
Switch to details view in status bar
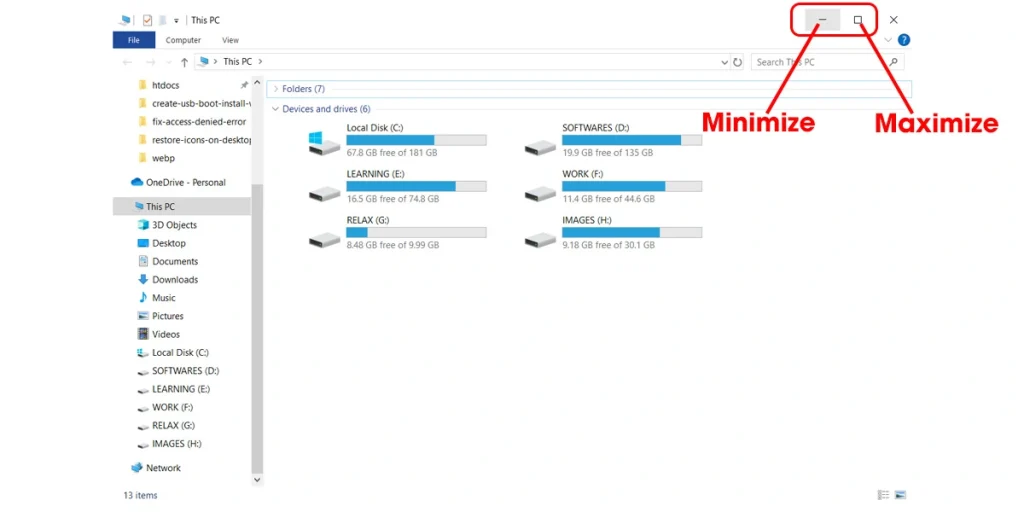pyautogui.click(x=883, y=495)
